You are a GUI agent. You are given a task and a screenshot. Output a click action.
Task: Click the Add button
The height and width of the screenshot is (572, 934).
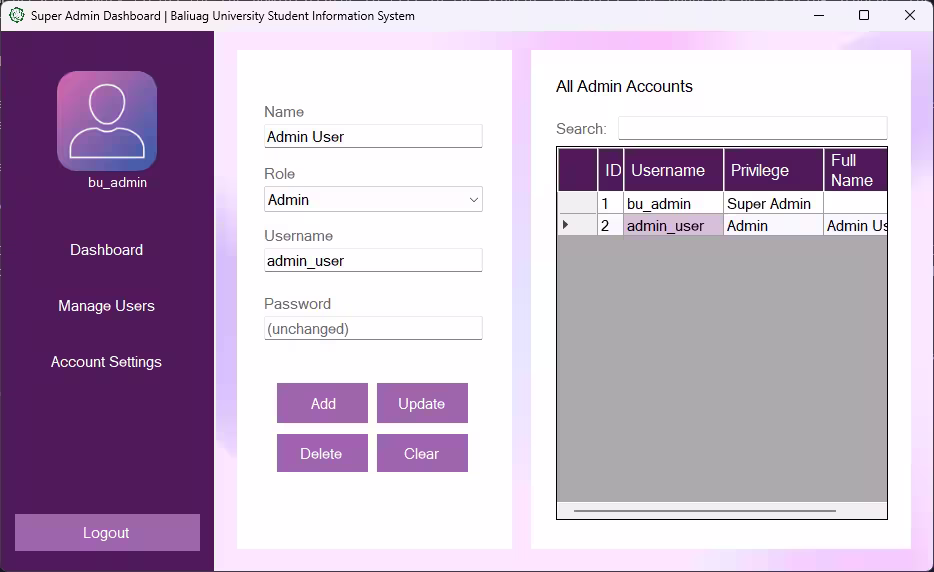(x=322, y=403)
